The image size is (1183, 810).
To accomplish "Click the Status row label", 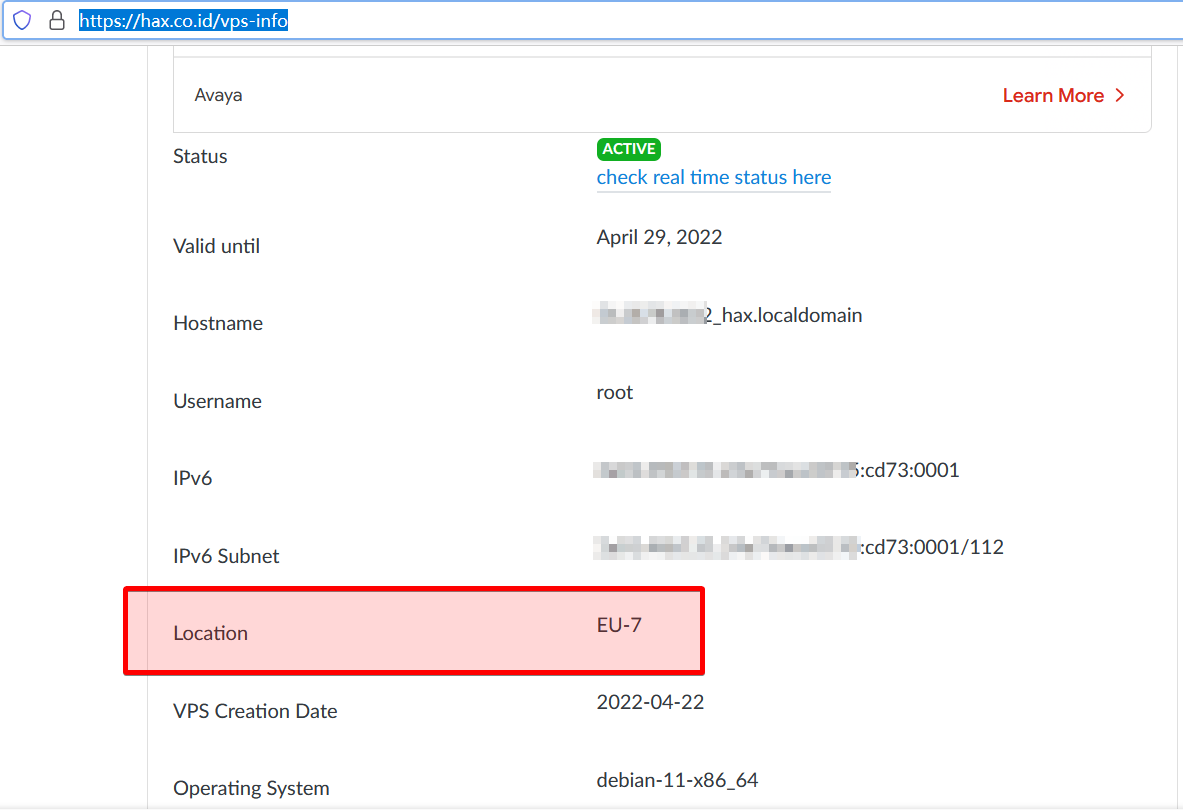I will [x=200, y=156].
